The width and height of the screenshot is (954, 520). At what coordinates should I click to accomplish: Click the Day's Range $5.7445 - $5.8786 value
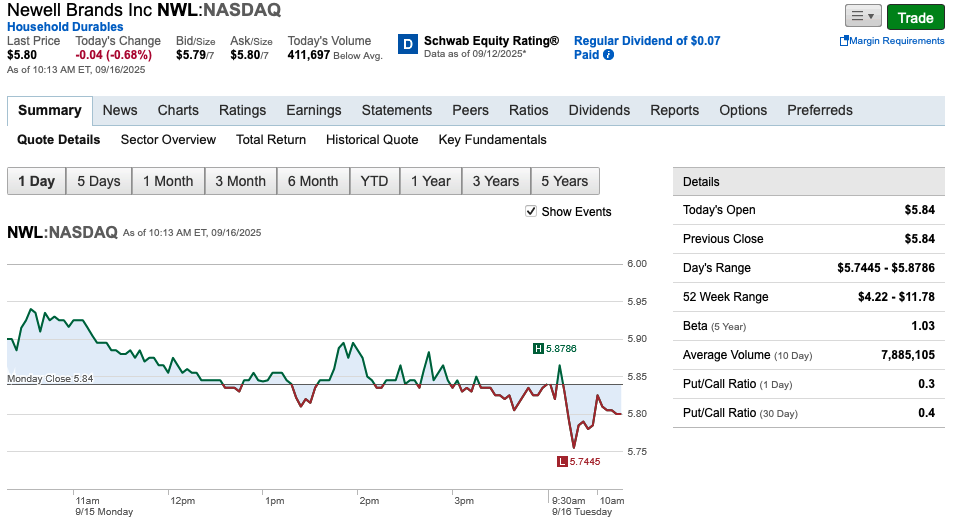pos(886,268)
